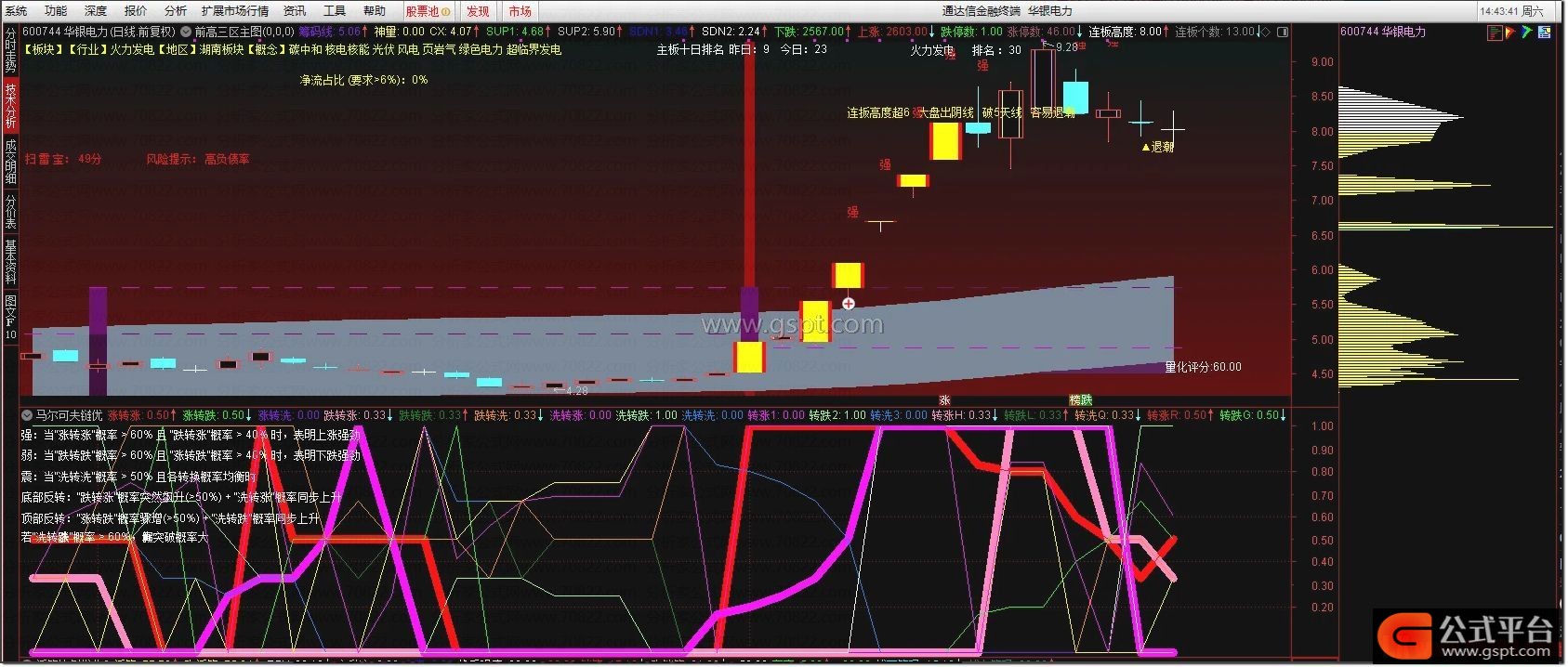
Task: Click the 涨停数: 46.00 value
Action: point(1041,32)
